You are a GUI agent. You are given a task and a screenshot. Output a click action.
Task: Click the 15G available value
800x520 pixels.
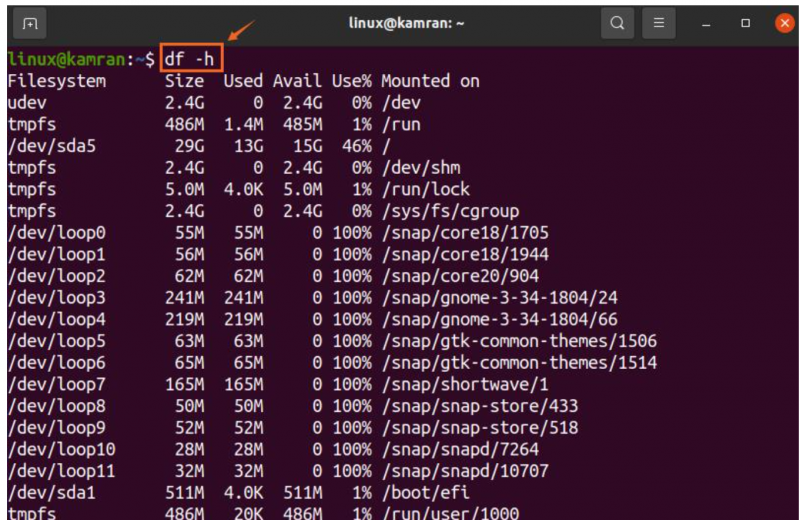308,146
